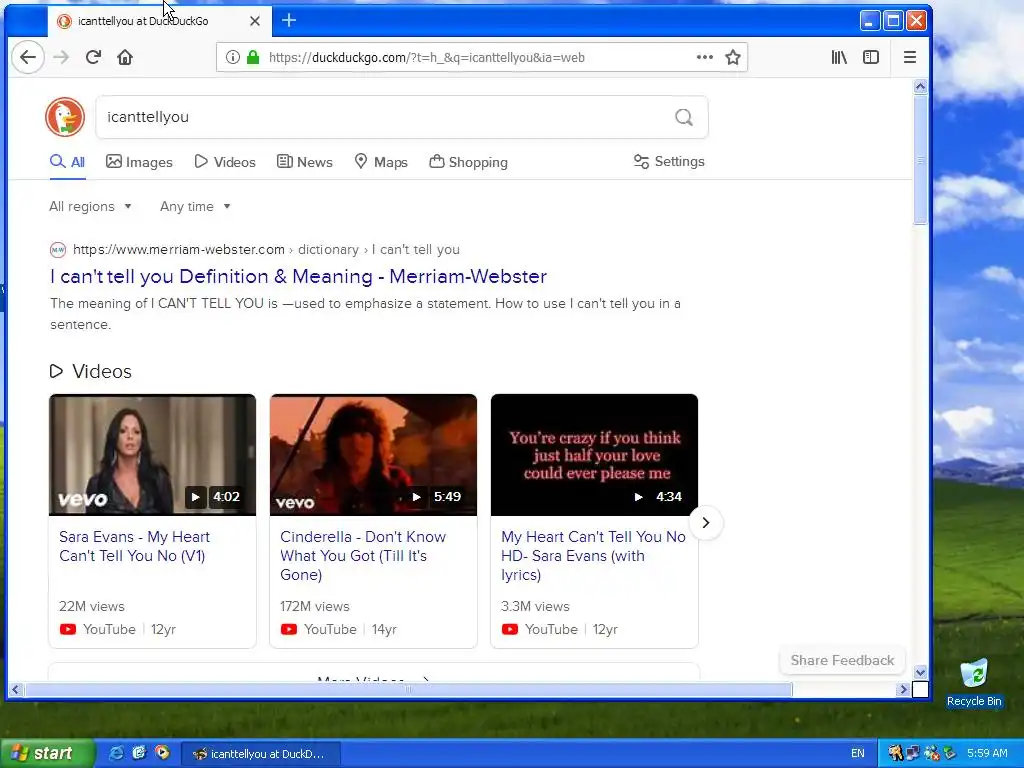Image resolution: width=1024 pixels, height=768 pixels.
Task: Select the All results tab
Action: click(67, 162)
